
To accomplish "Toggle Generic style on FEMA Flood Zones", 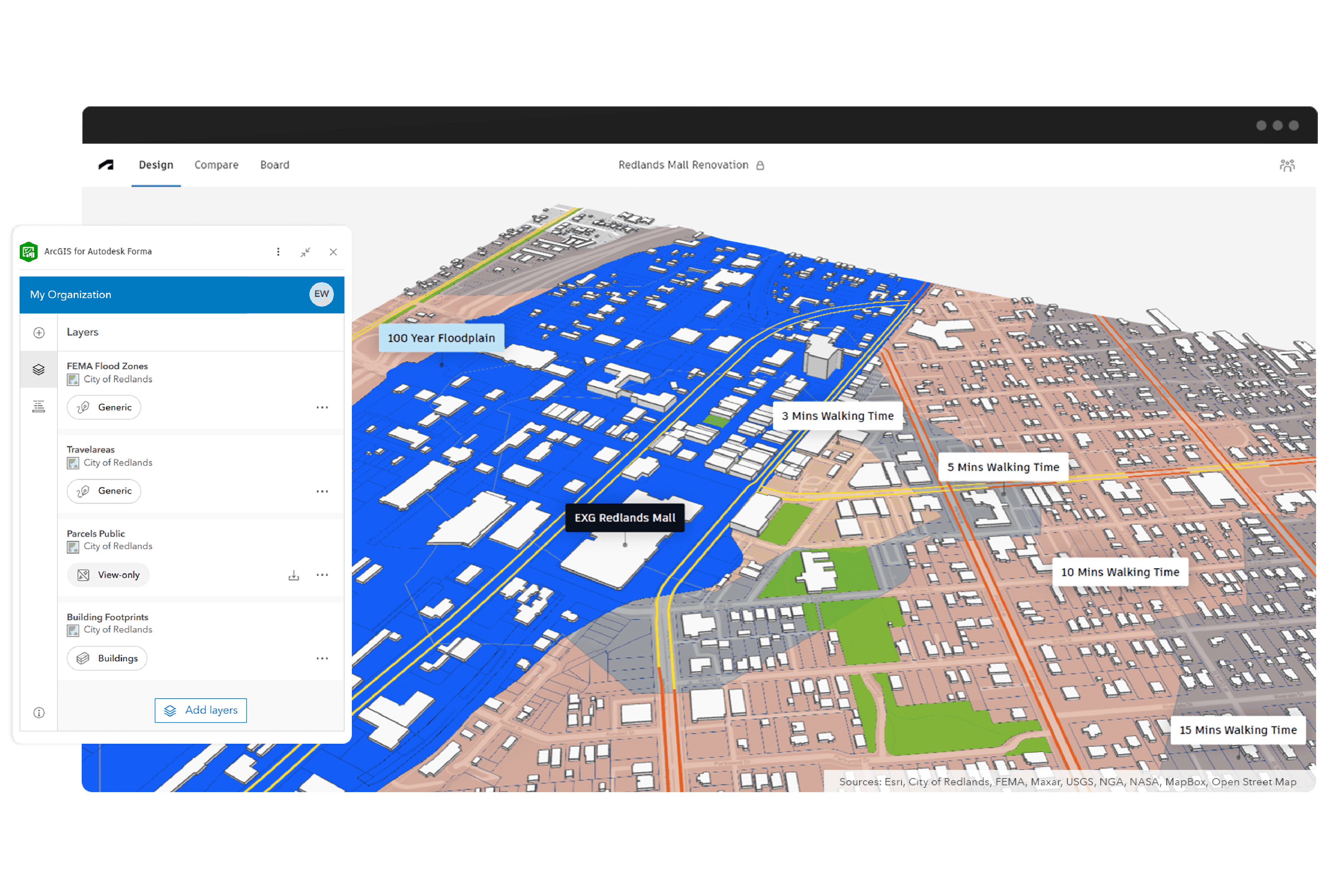I will pos(104,407).
